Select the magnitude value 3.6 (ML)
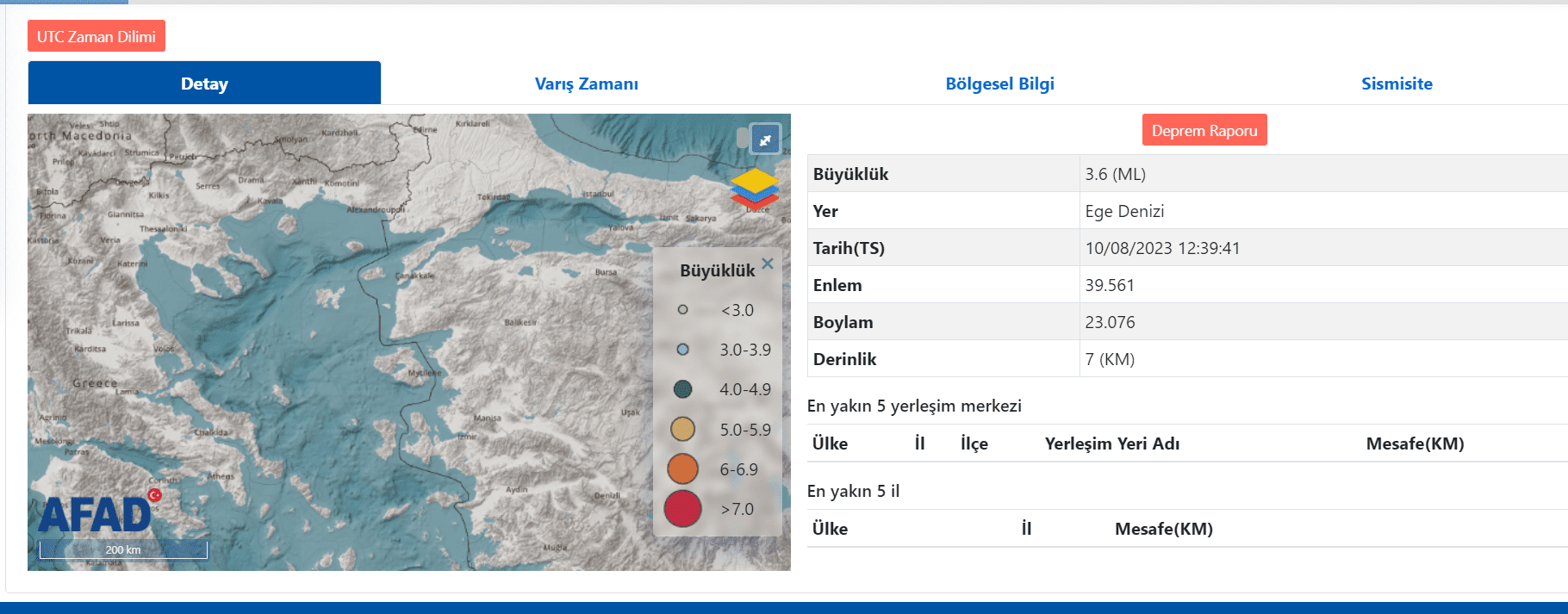 coord(1116,174)
